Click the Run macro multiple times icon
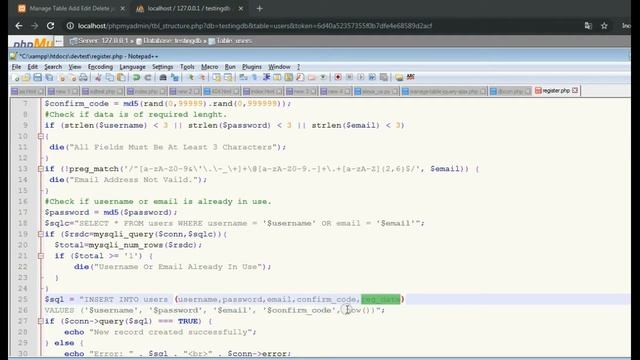The image size is (640, 360). (x=372, y=77)
